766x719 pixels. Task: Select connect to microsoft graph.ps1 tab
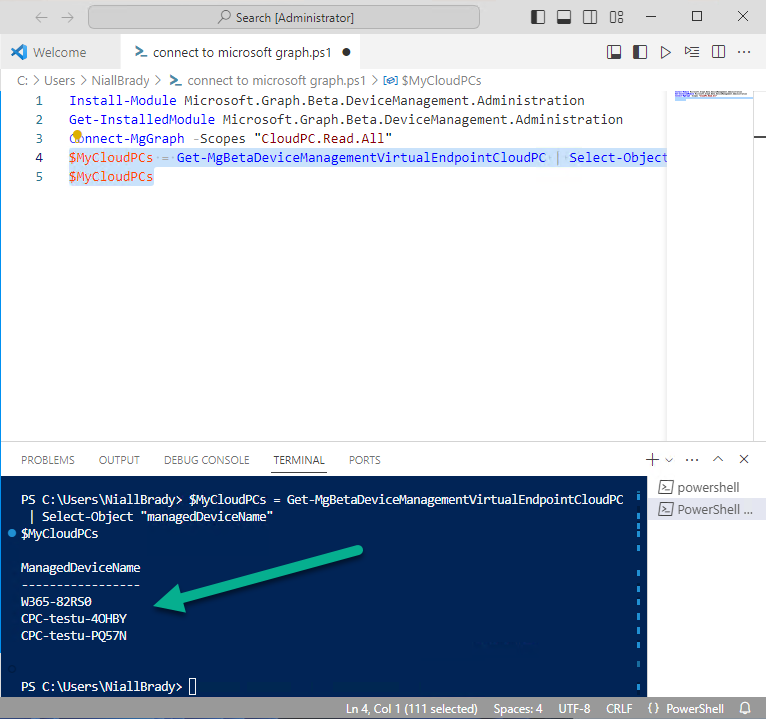coord(242,52)
